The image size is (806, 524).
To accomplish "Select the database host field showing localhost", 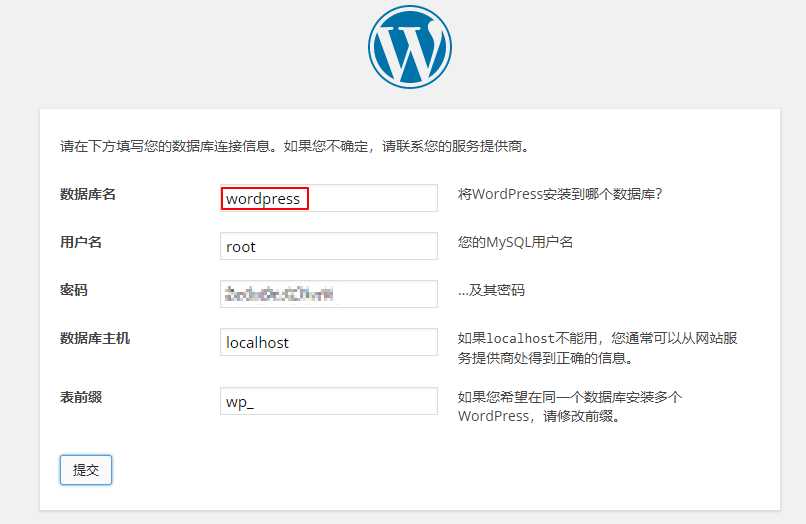I will [x=329, y=342].
